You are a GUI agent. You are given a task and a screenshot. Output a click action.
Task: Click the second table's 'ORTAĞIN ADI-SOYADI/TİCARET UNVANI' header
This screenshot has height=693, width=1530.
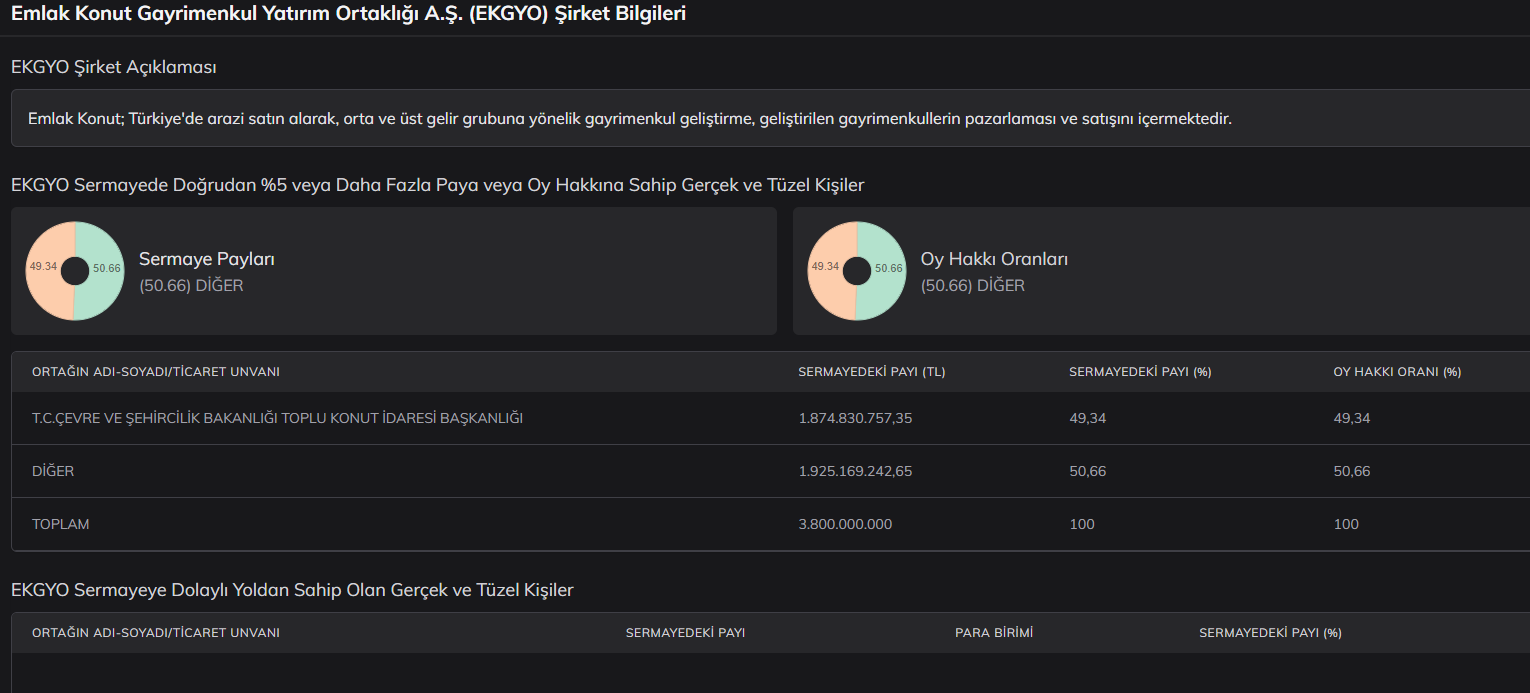tap(156, 633)
